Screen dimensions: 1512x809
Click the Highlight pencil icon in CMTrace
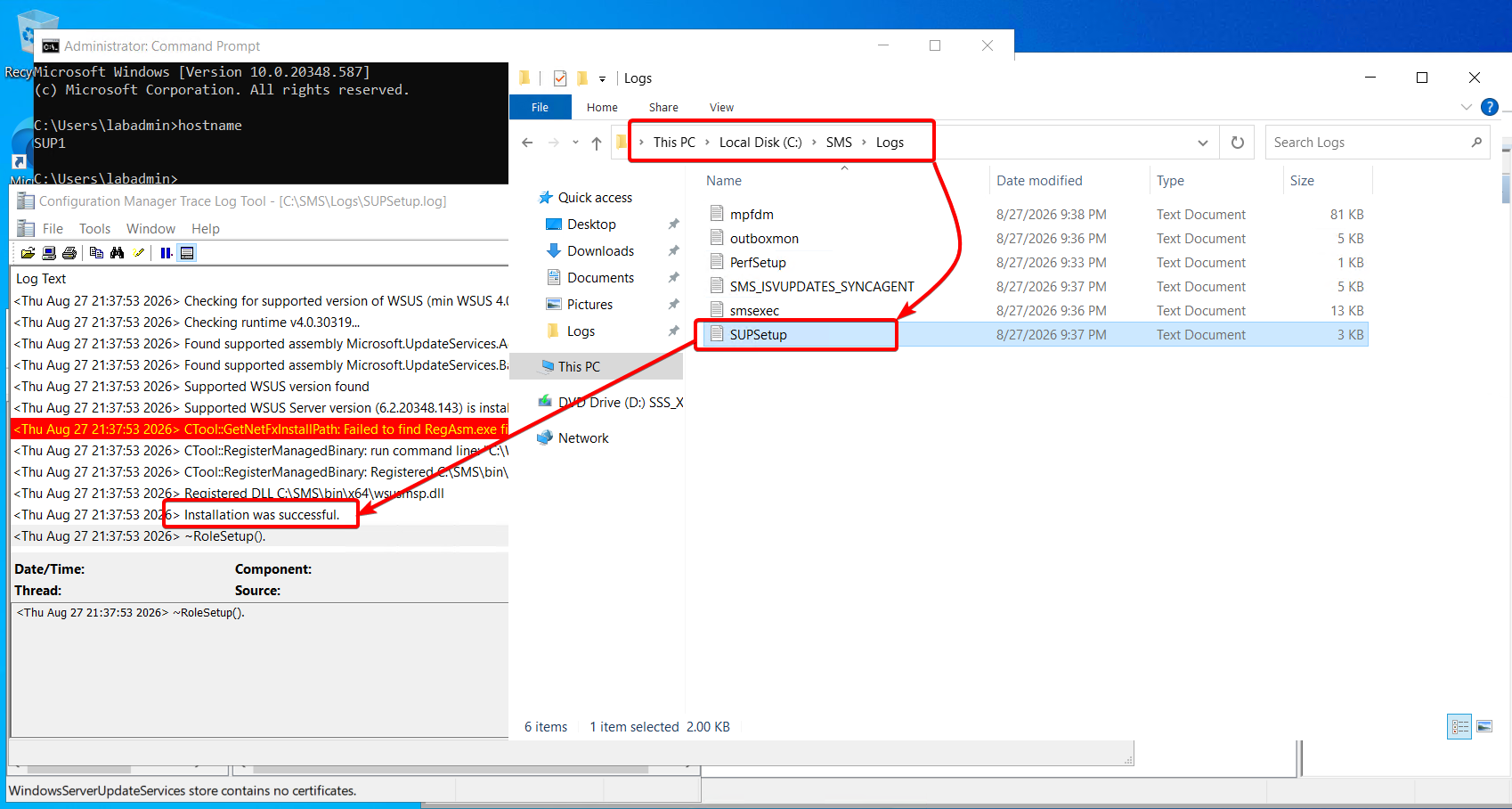139,253
